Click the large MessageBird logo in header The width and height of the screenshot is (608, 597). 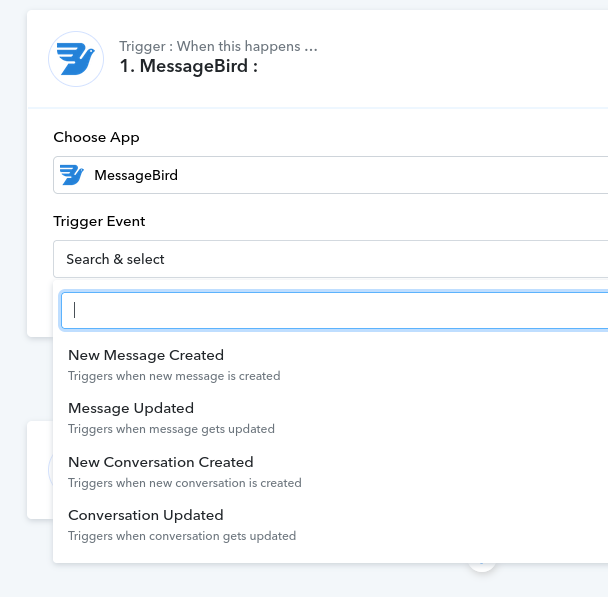[76, 59]
